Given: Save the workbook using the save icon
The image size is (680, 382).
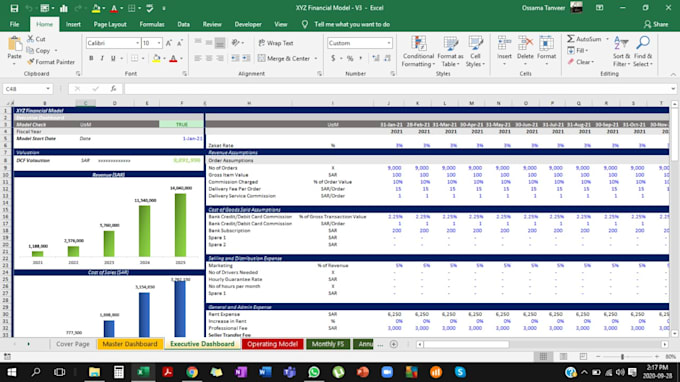Looking at the screenshot, I should 14,8.
